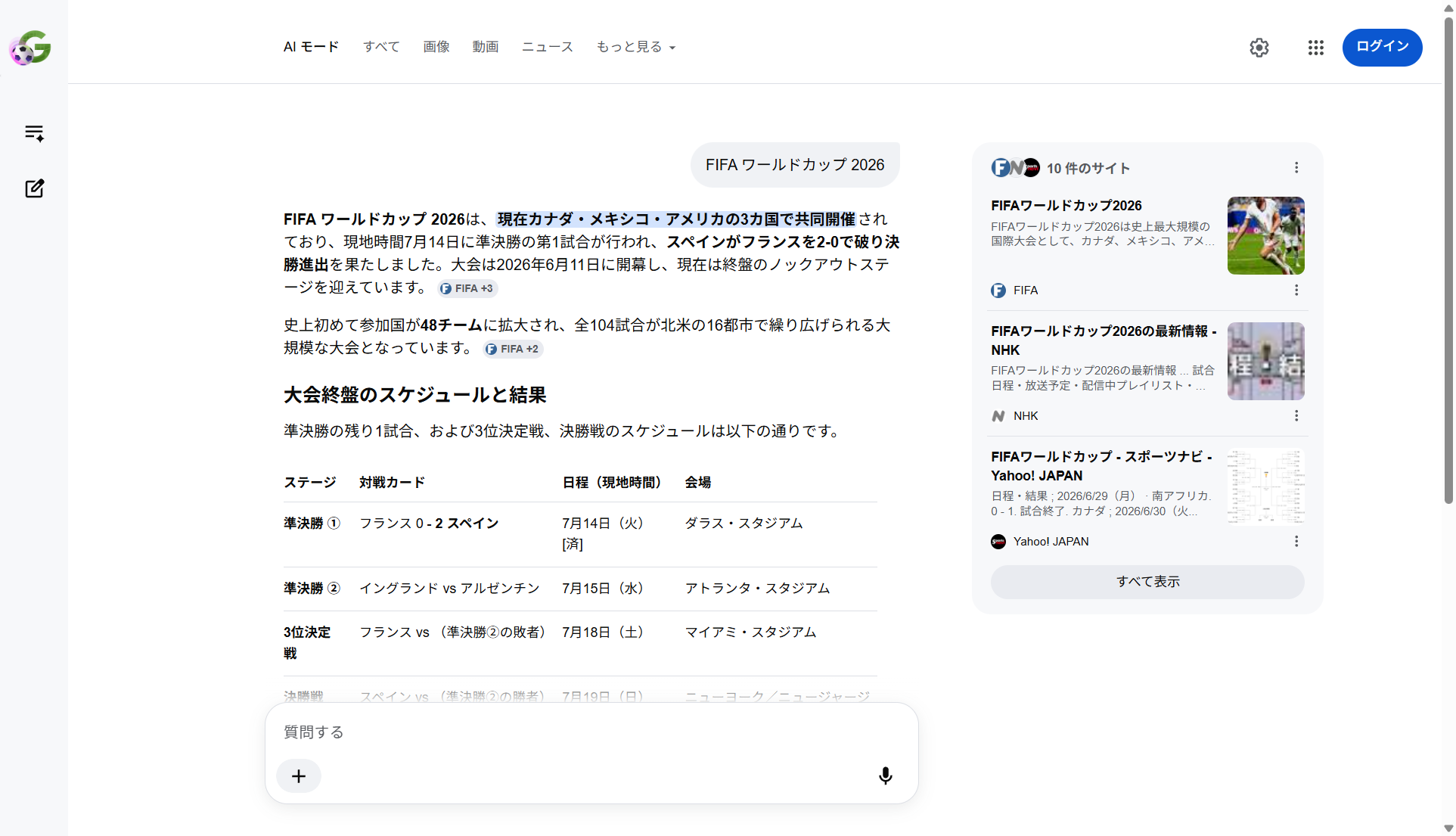Open the NHK 最新情報 source link
Screen dimensions: 1456x836
pyautogui.click(x=1104, y=340)
